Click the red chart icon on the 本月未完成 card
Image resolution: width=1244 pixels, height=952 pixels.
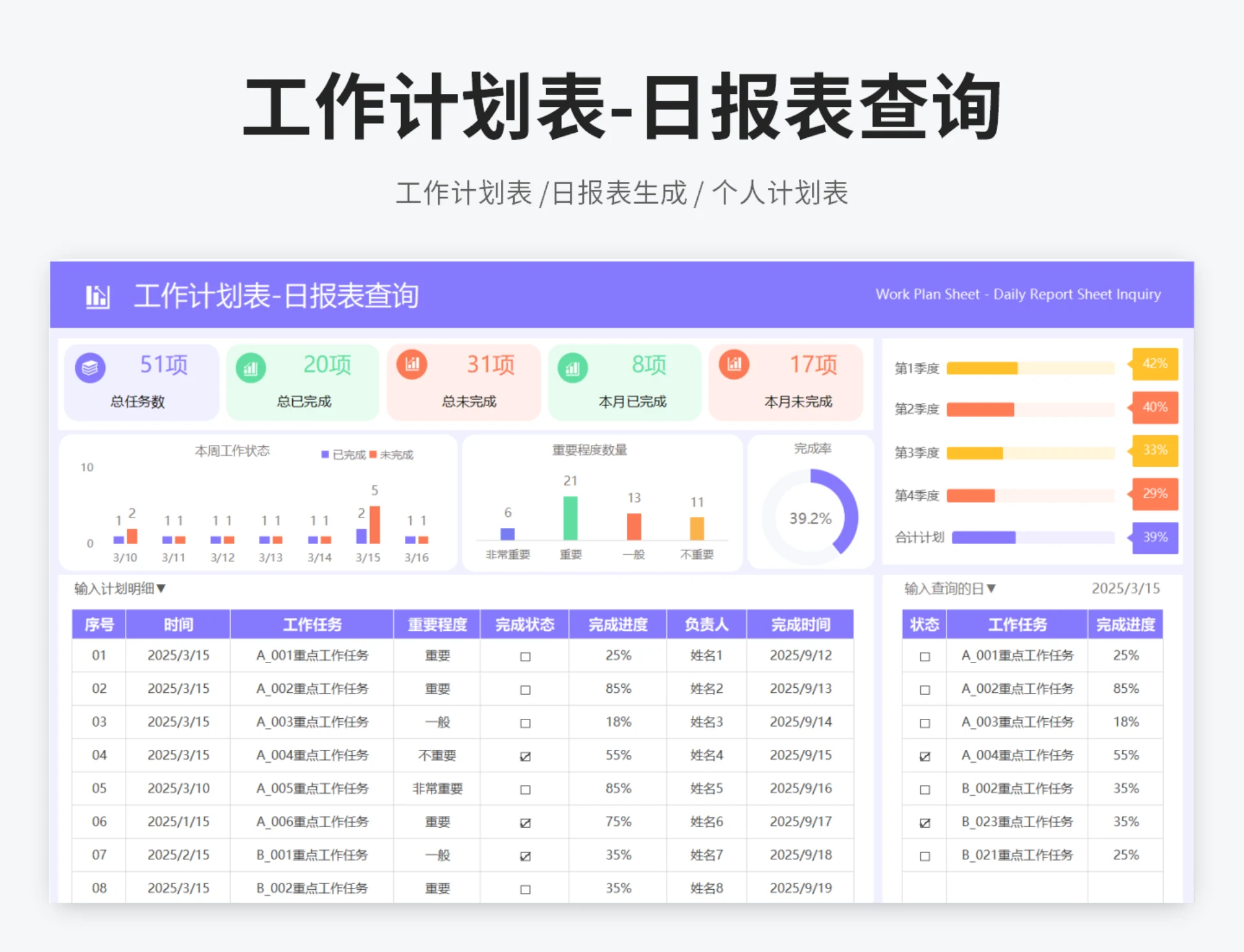pyautogui.click(x=733, y=365)
